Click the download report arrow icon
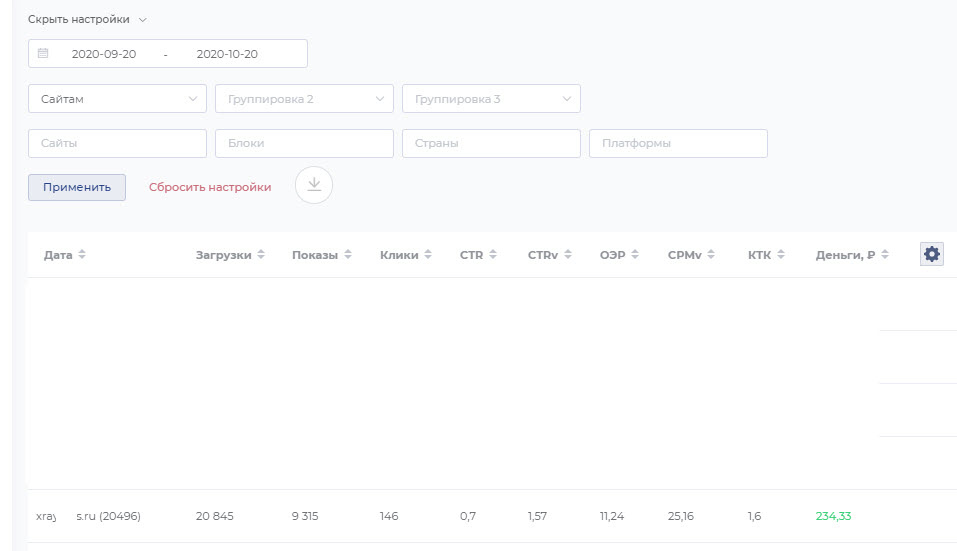This screenshot has height=551, width=957. [x=314, y=185]
